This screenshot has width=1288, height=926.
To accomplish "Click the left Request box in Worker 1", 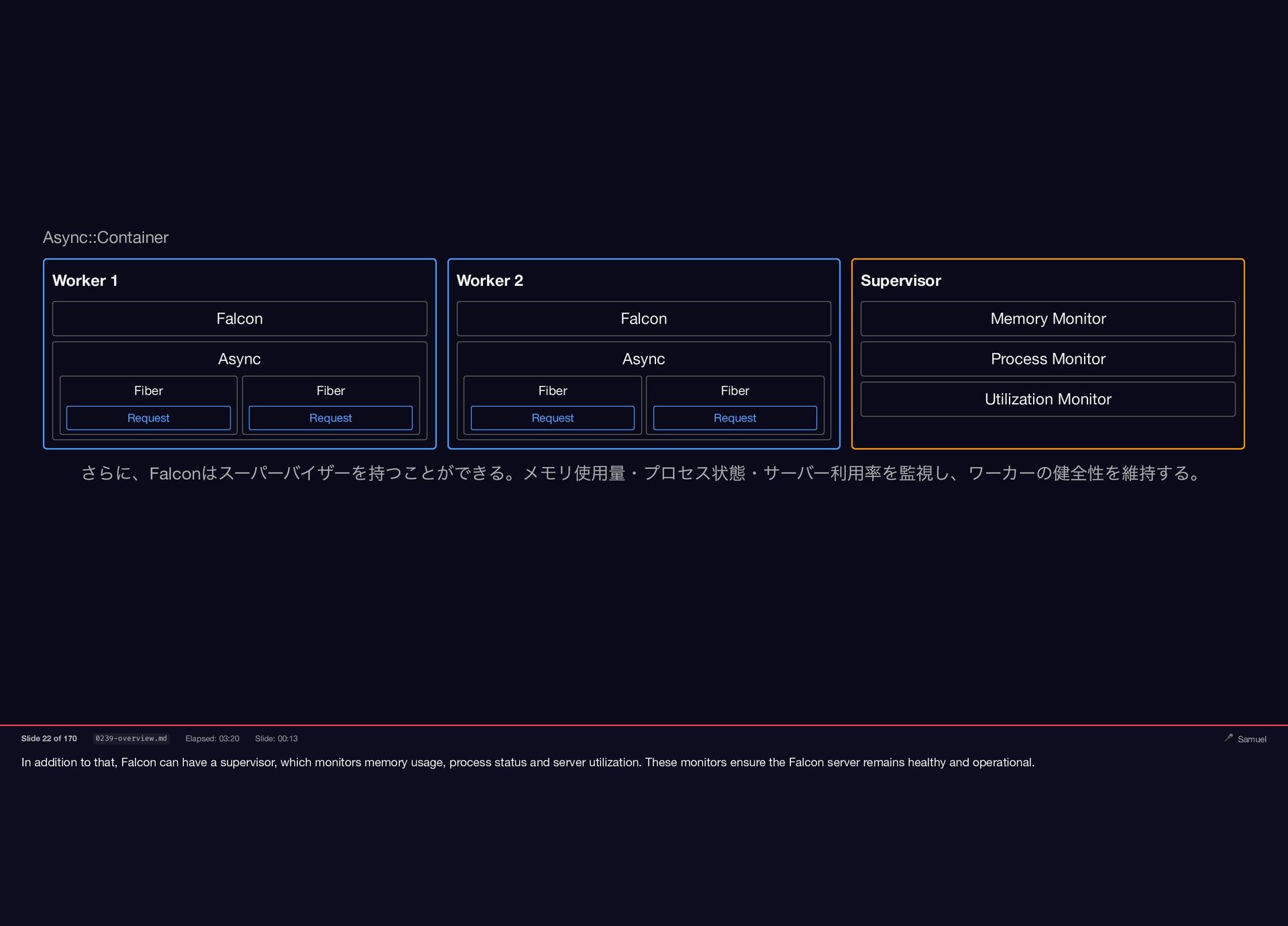I will coord(148,418).
